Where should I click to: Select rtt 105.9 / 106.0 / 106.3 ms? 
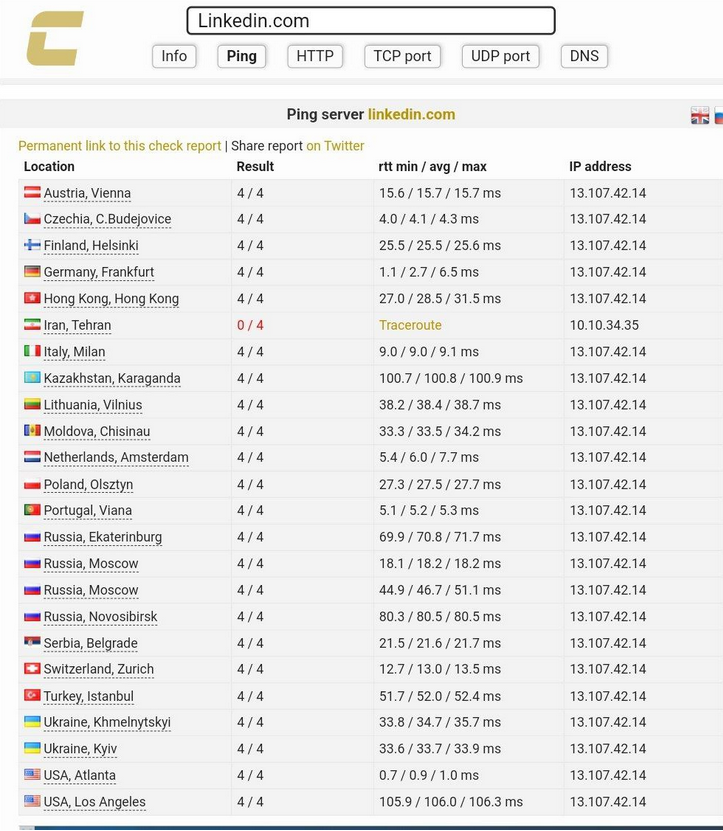451,801
